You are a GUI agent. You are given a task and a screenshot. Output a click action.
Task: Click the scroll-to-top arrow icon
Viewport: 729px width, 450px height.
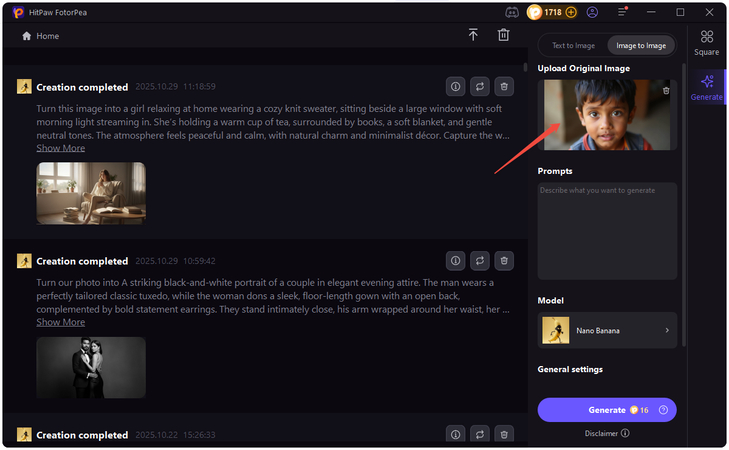[473, 35]
